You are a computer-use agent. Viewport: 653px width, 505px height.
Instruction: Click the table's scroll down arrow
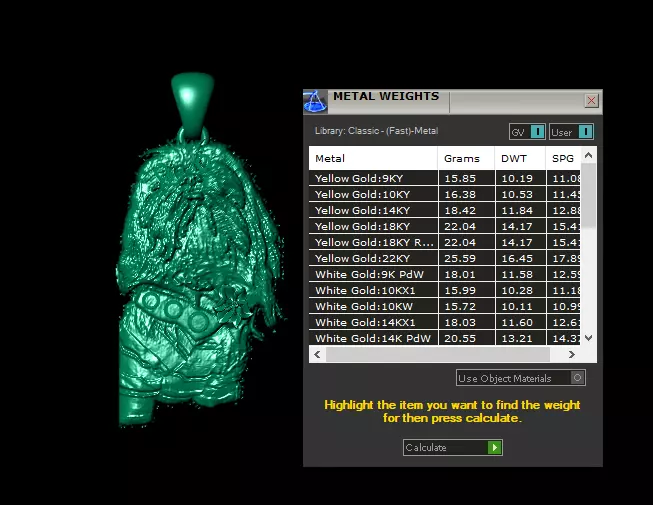[x=588, y=338]
